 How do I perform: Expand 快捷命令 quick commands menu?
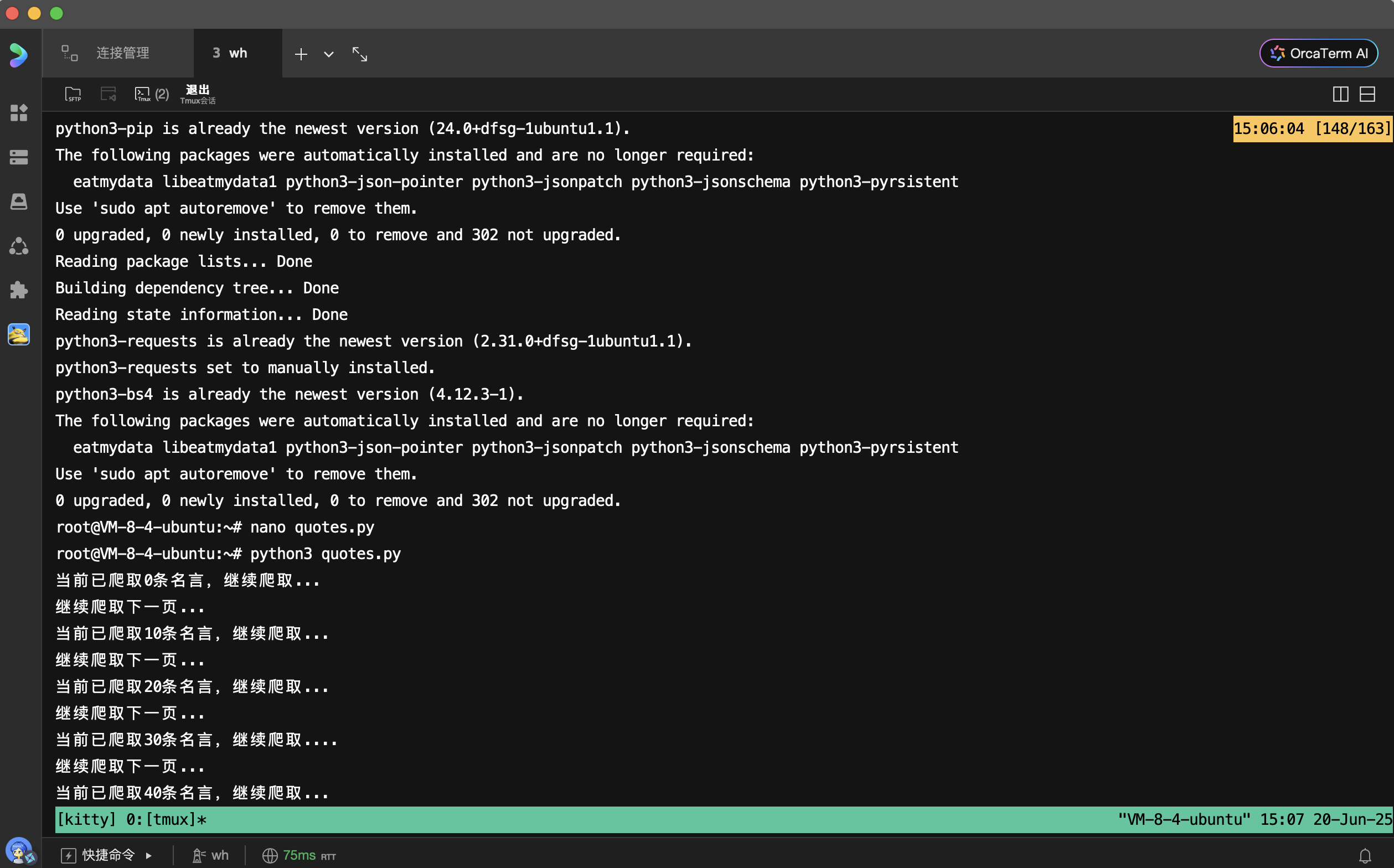[x=107, y=855]
